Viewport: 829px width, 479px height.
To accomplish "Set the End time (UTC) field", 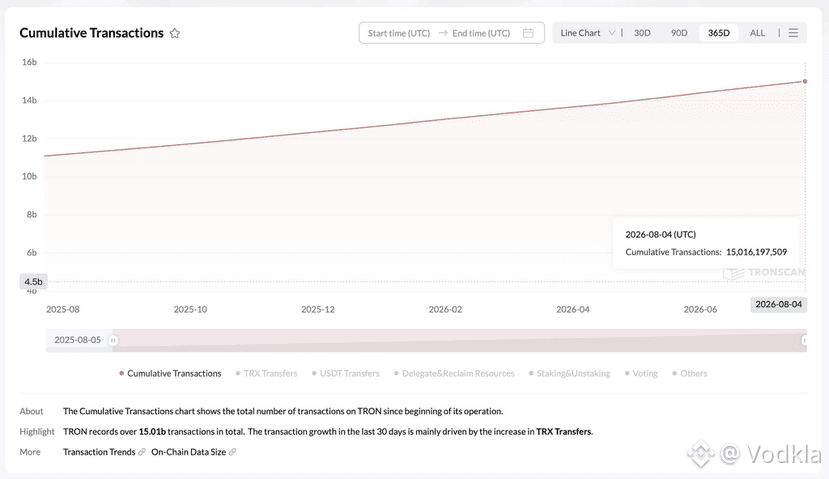I will (x=481, y=33).
